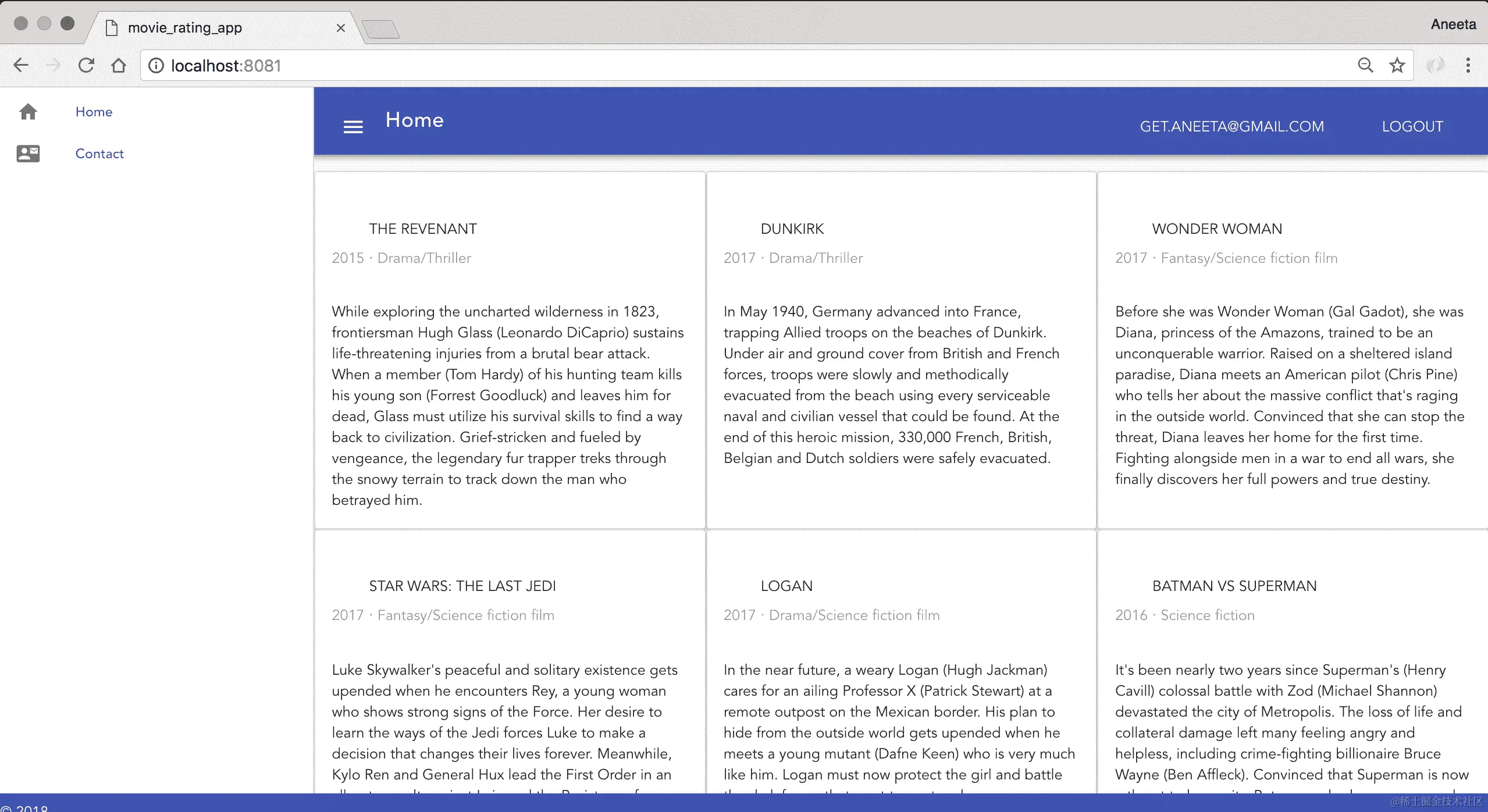1488x812 pixels.
Task: Click the hamburger menu icon in the header
Action: point(353,127)
